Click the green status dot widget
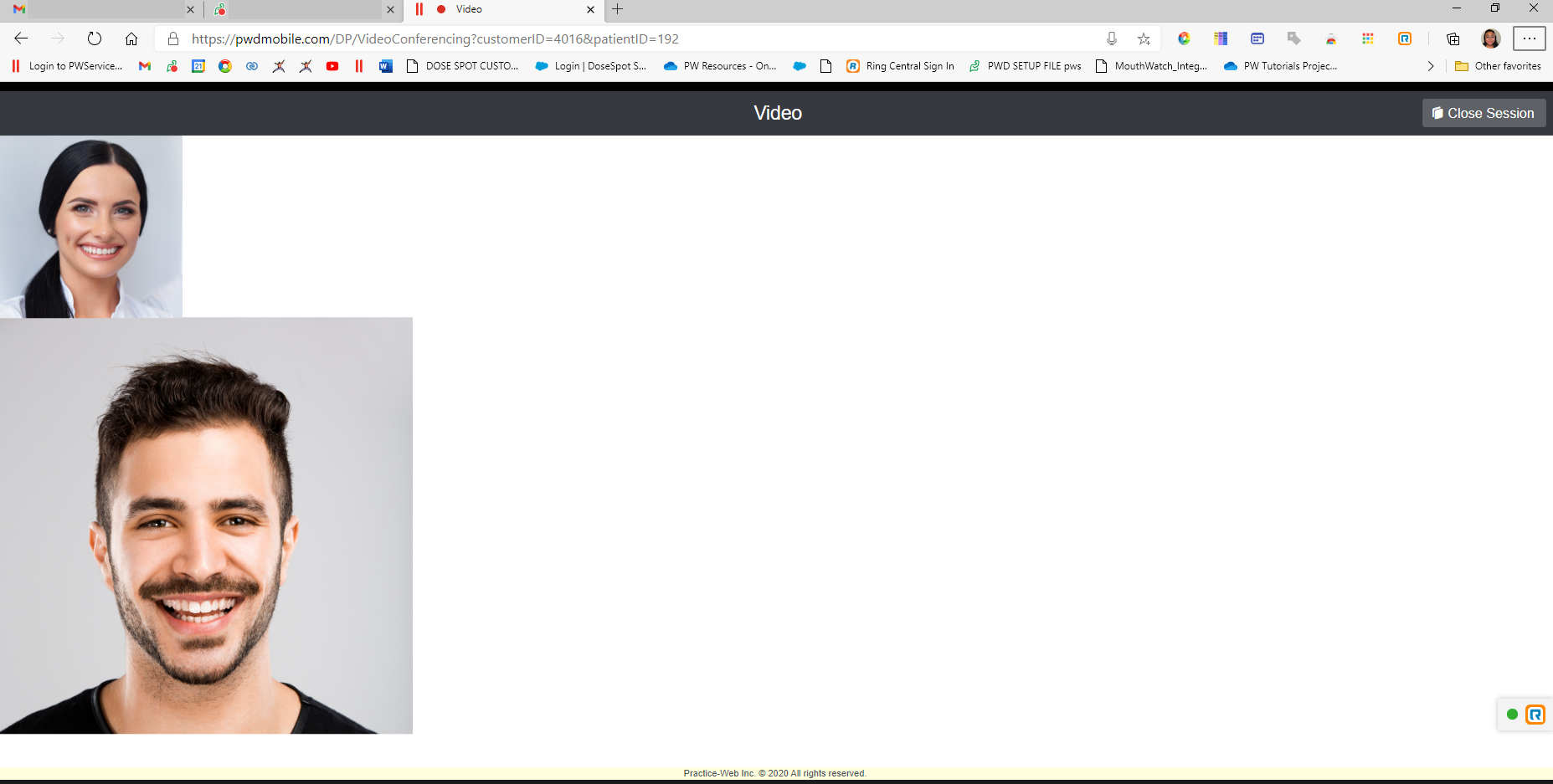The width and height of the screenshot is (1553, 784). (x=1512, y=715)
